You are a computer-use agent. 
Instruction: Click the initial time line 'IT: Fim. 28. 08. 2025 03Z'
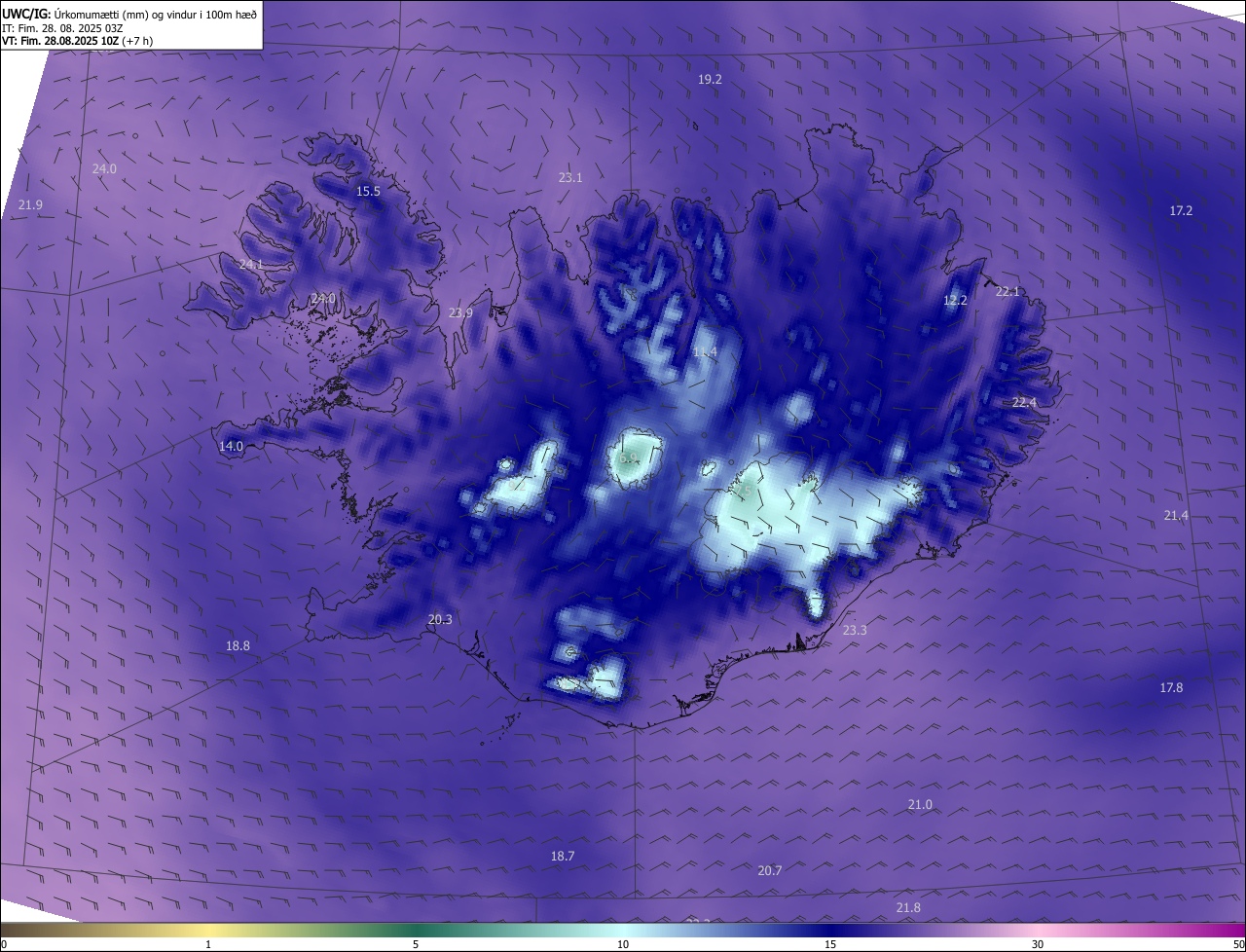pyautogui.click(x=62, y=28)
